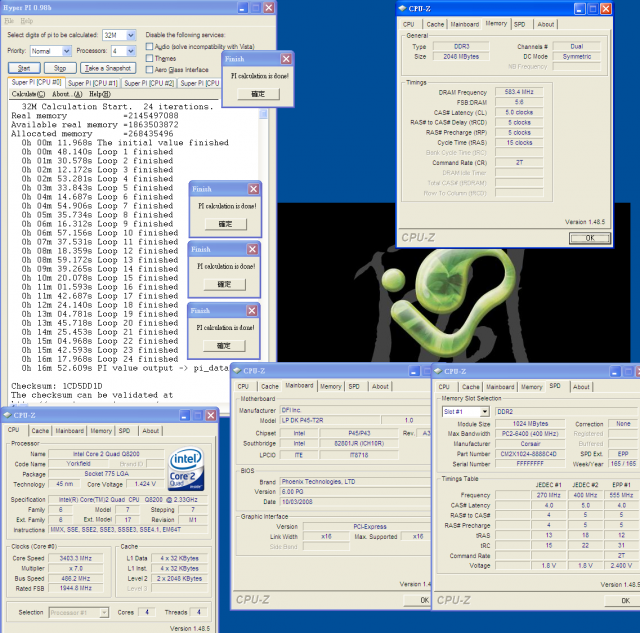Open the SPD tab in CPU-Z Memory window

(520, 25)
